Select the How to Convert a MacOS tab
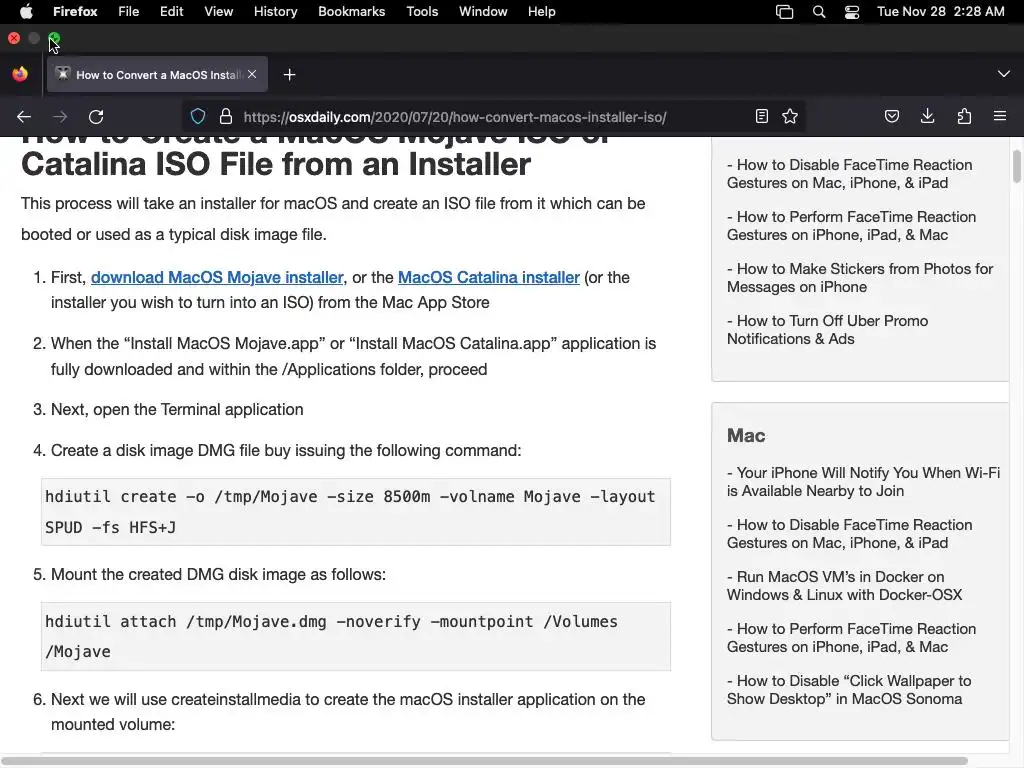Viewport: 1024px width, 768px height. point(157,74)
